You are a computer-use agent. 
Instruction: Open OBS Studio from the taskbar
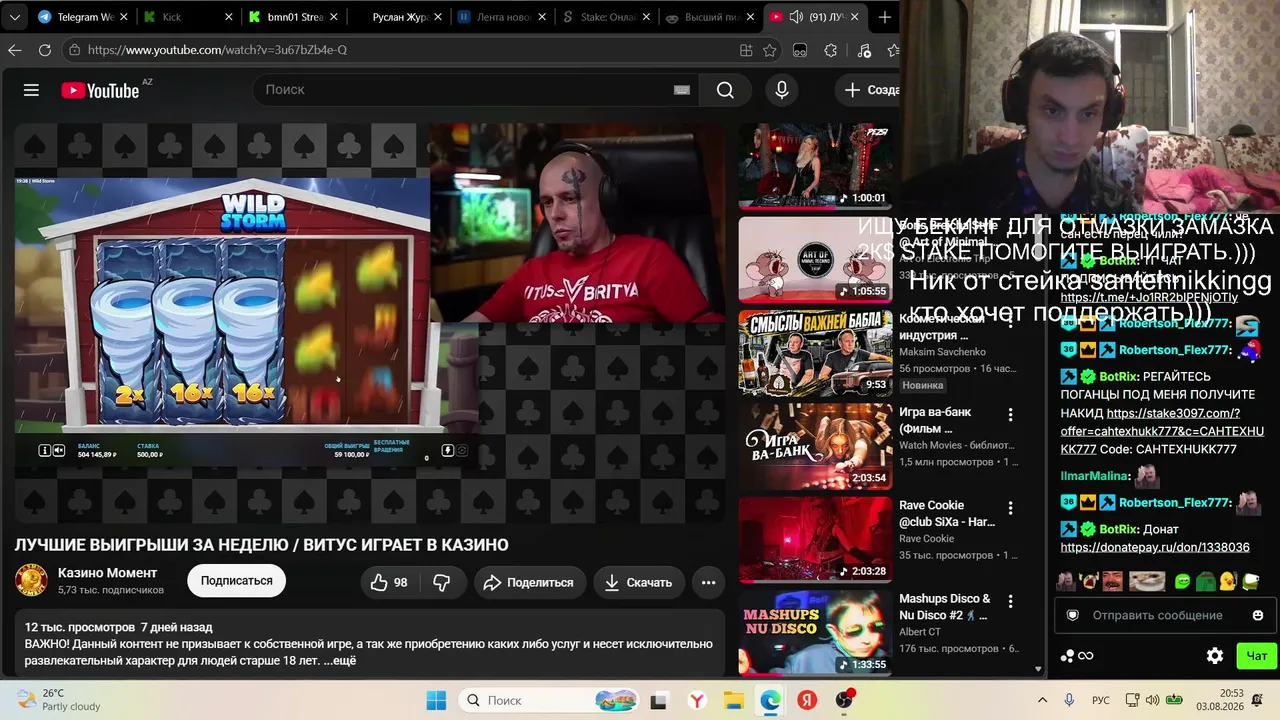point(845,700)
